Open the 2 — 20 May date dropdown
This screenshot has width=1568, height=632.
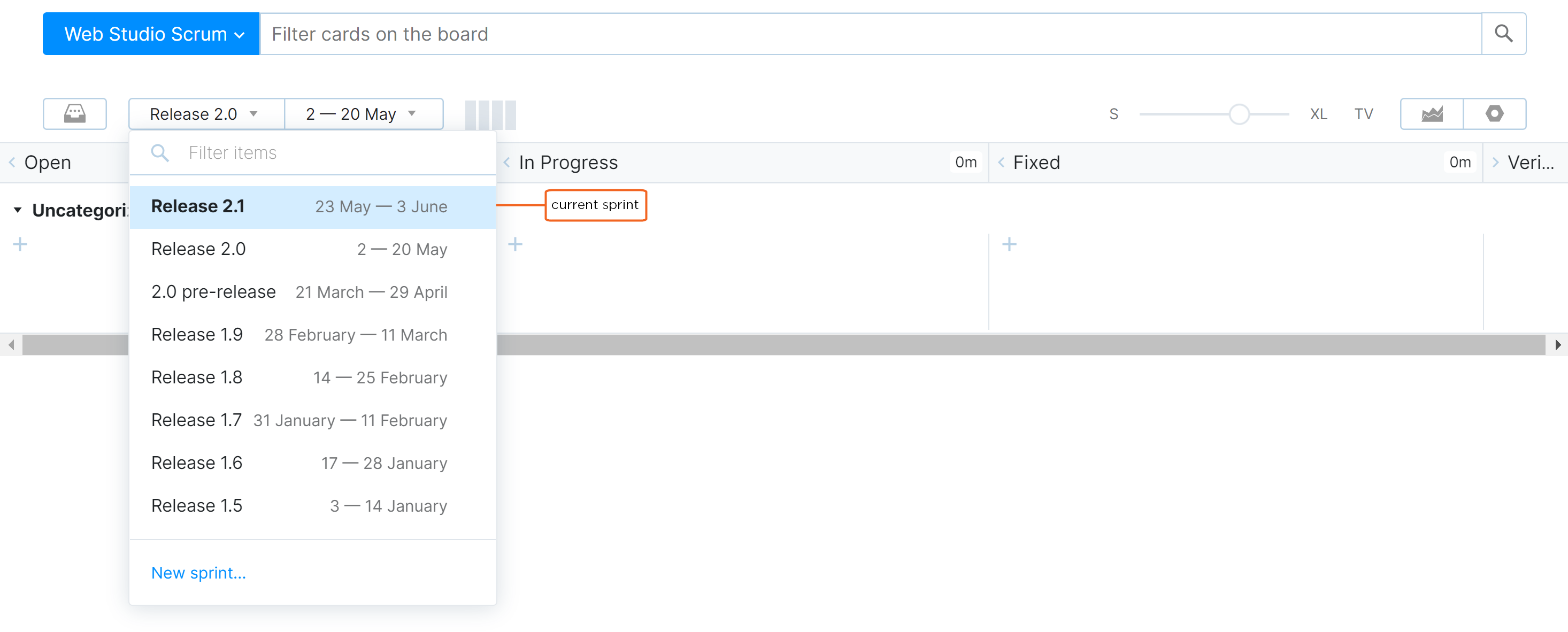(363, 114)
